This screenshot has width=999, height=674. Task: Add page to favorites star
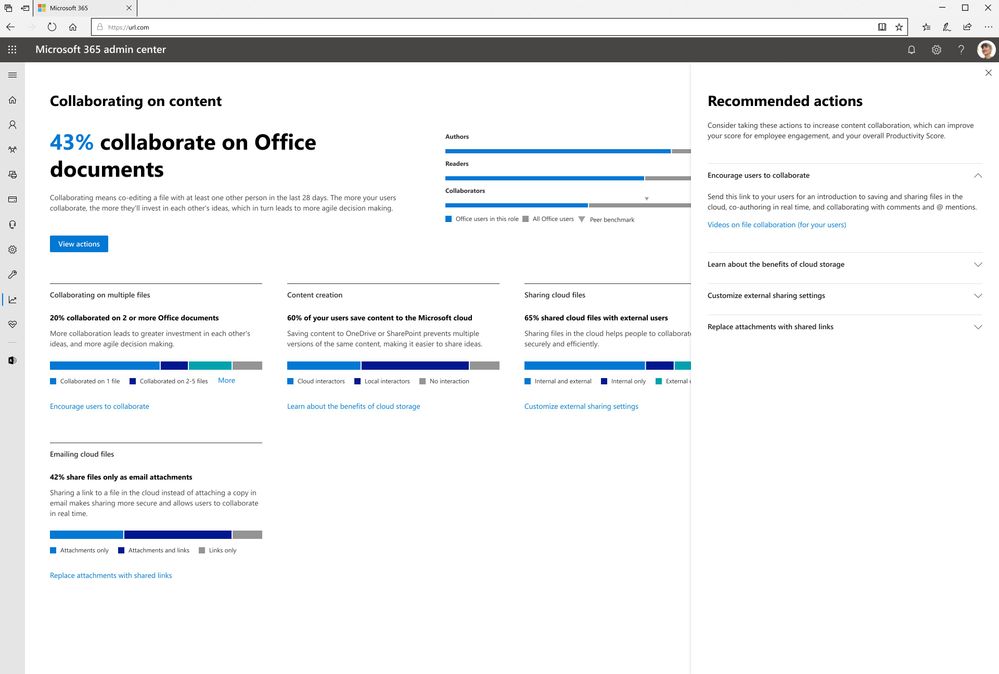899,27
